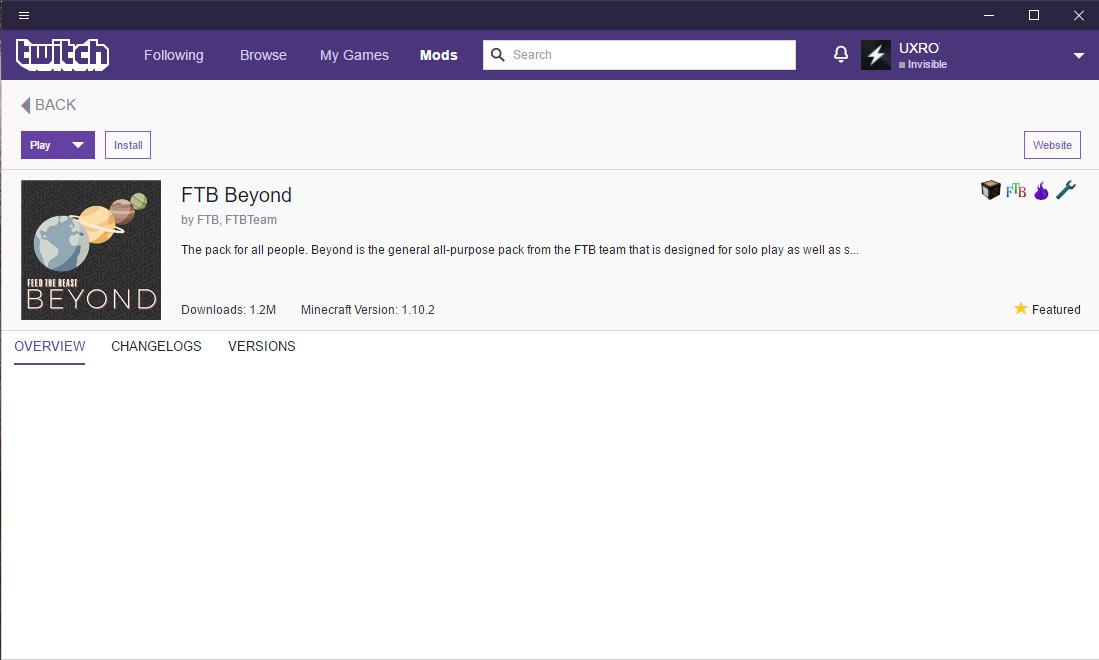Switch to the Overview tab
This screenshot has width=1099, height=660.
[50, 346]
